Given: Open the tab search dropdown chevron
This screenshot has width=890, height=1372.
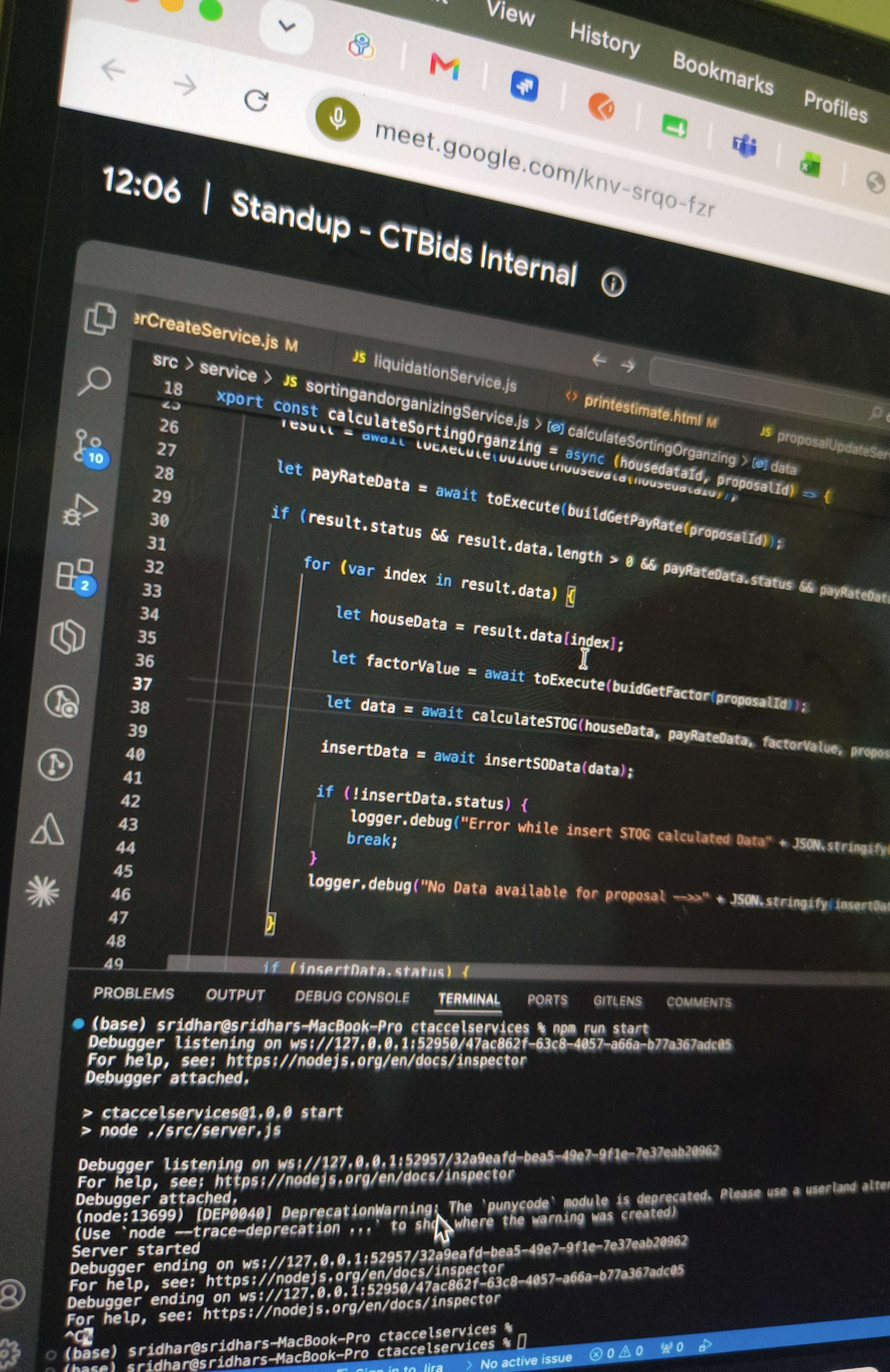Looking at the screenshot, I should (x=287, y=26).
